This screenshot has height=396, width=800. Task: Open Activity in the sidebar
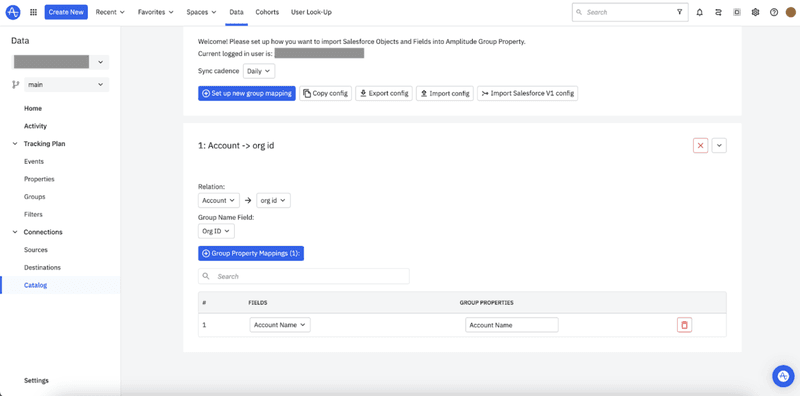(x=35, y=126)
